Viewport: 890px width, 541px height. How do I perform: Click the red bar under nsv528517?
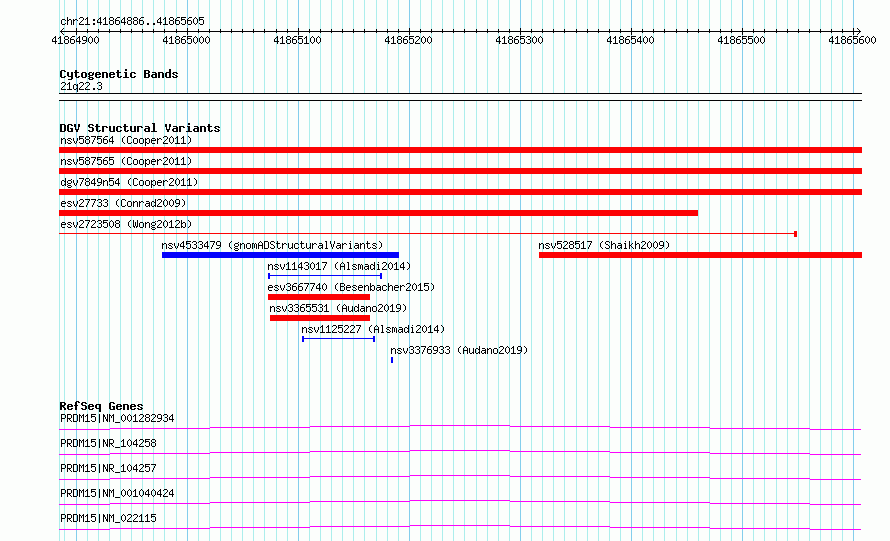click(700, 255)
